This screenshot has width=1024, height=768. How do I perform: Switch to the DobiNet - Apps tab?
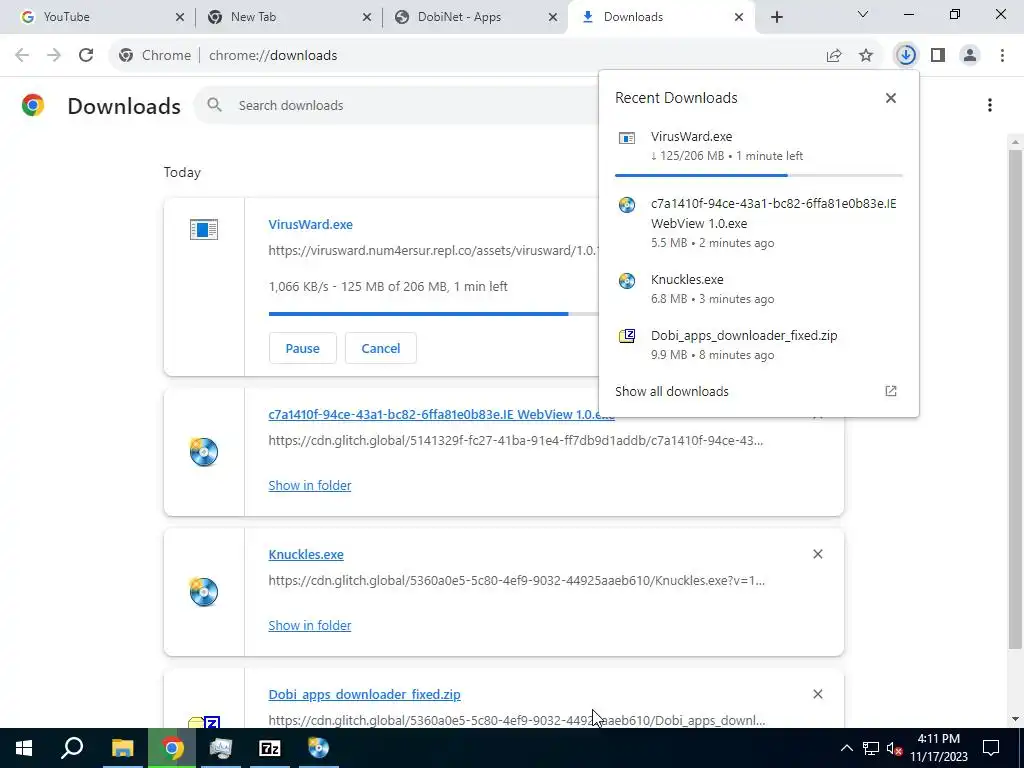pyautogui.click(x=475, y=17)
